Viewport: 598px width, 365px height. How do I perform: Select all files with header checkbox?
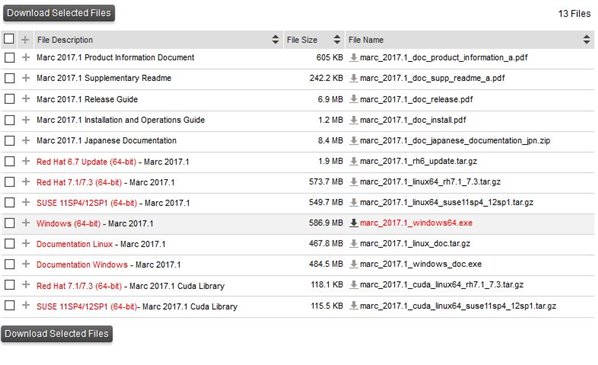(9, 39)
